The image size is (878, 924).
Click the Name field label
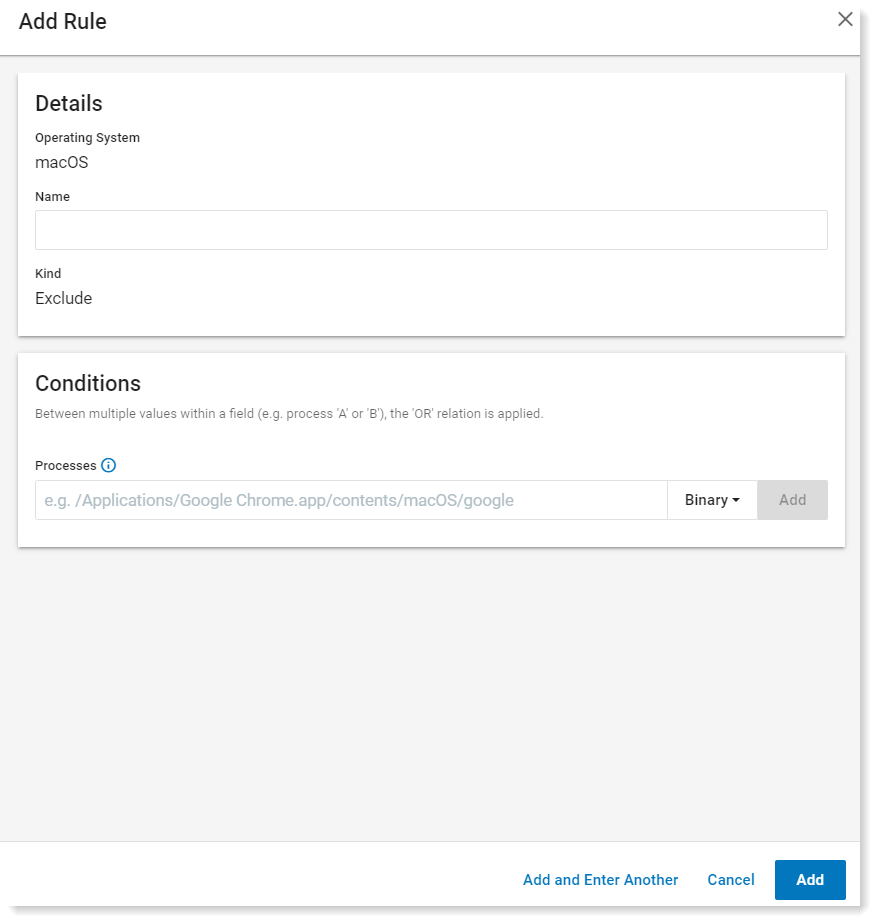tap(52, 197)
